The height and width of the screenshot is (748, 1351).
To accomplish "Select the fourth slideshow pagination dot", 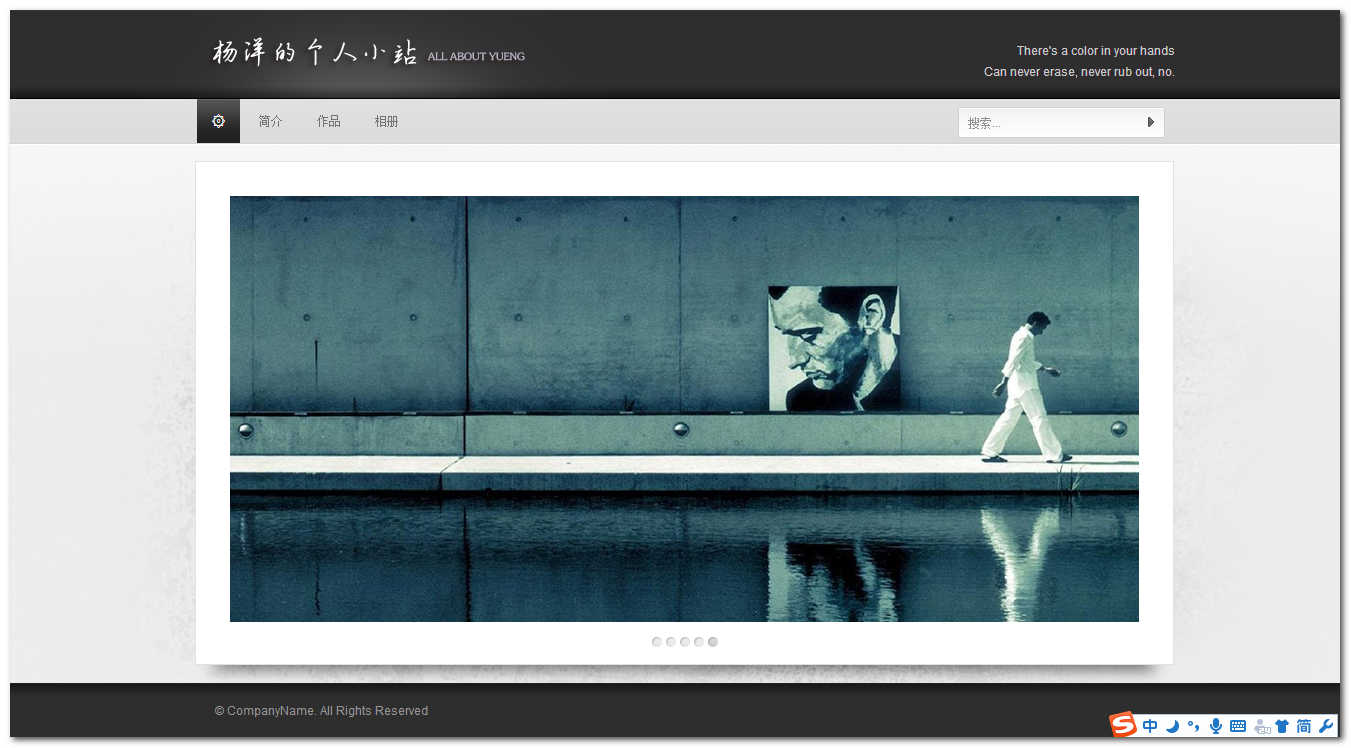I will coord(698,642).
